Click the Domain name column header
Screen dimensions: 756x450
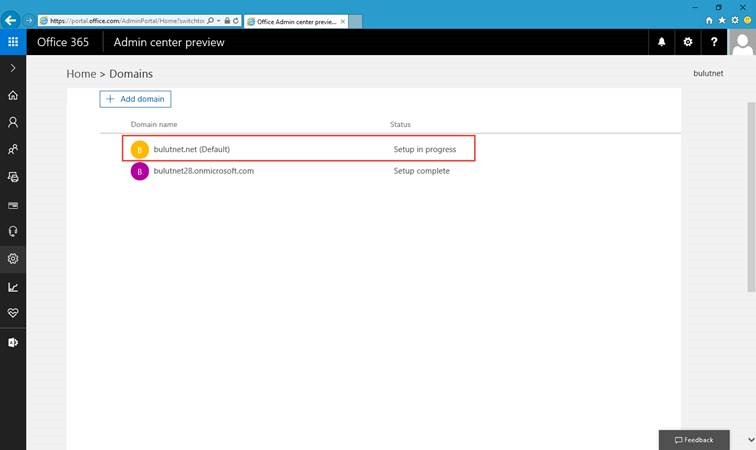tap(154, 124)
